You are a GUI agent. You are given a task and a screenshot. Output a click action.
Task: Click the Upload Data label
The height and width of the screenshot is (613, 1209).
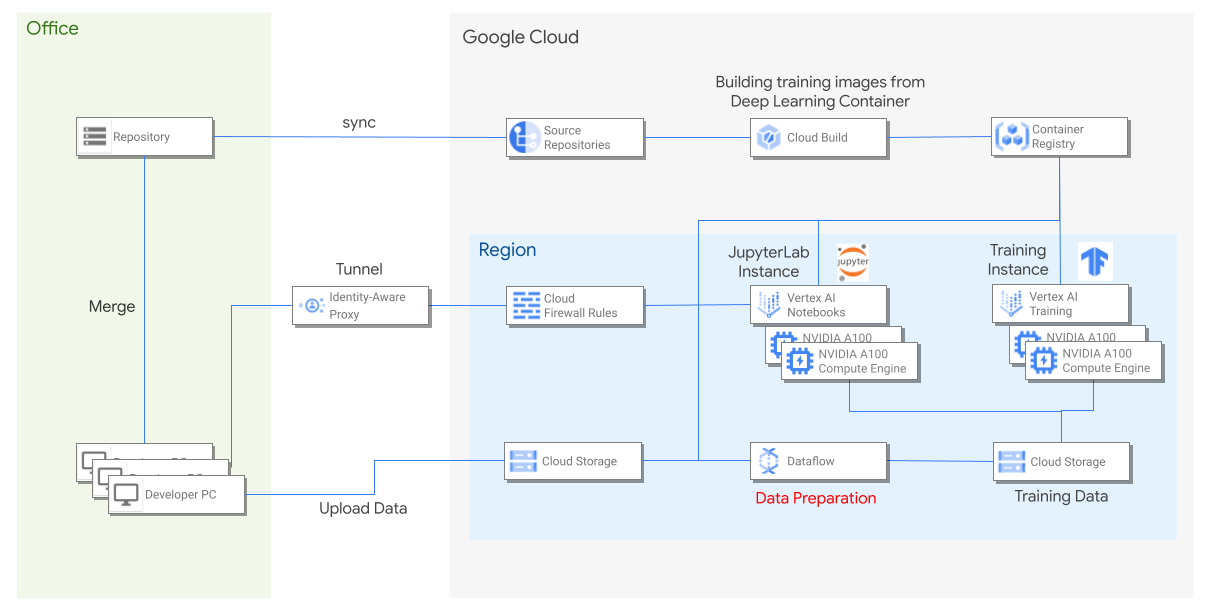tap(363, 508)
